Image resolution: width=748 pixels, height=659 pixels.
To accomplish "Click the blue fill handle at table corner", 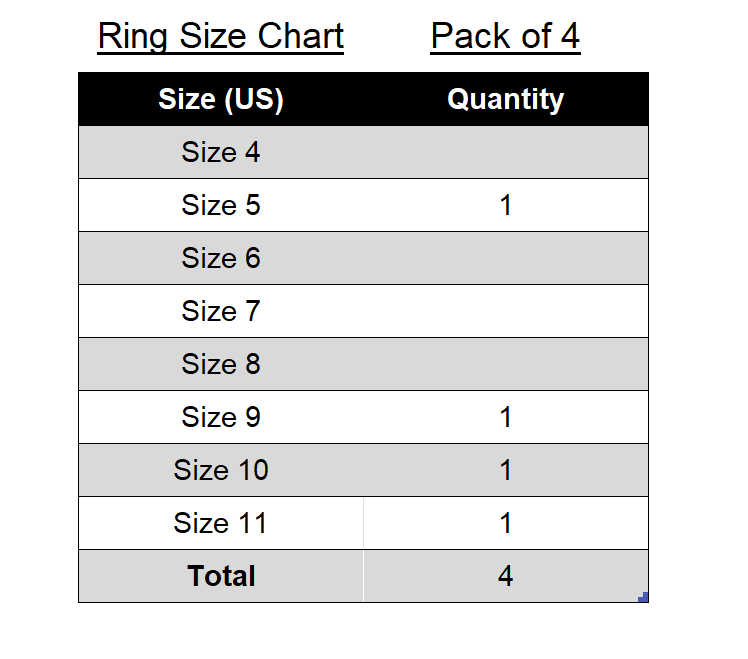I will pos(644,598).
